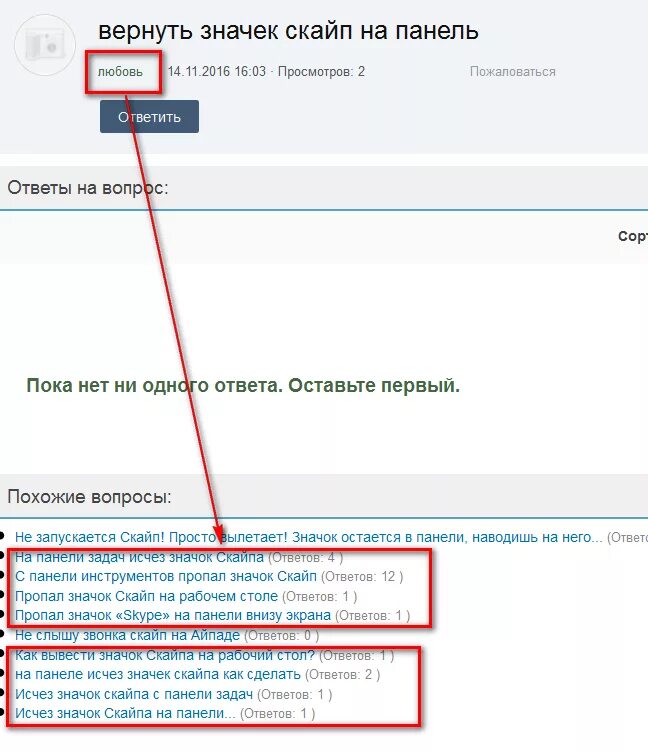Open author profile 'любовь'
The width and height of the screenshot is (648, 752).
[120, 72]
